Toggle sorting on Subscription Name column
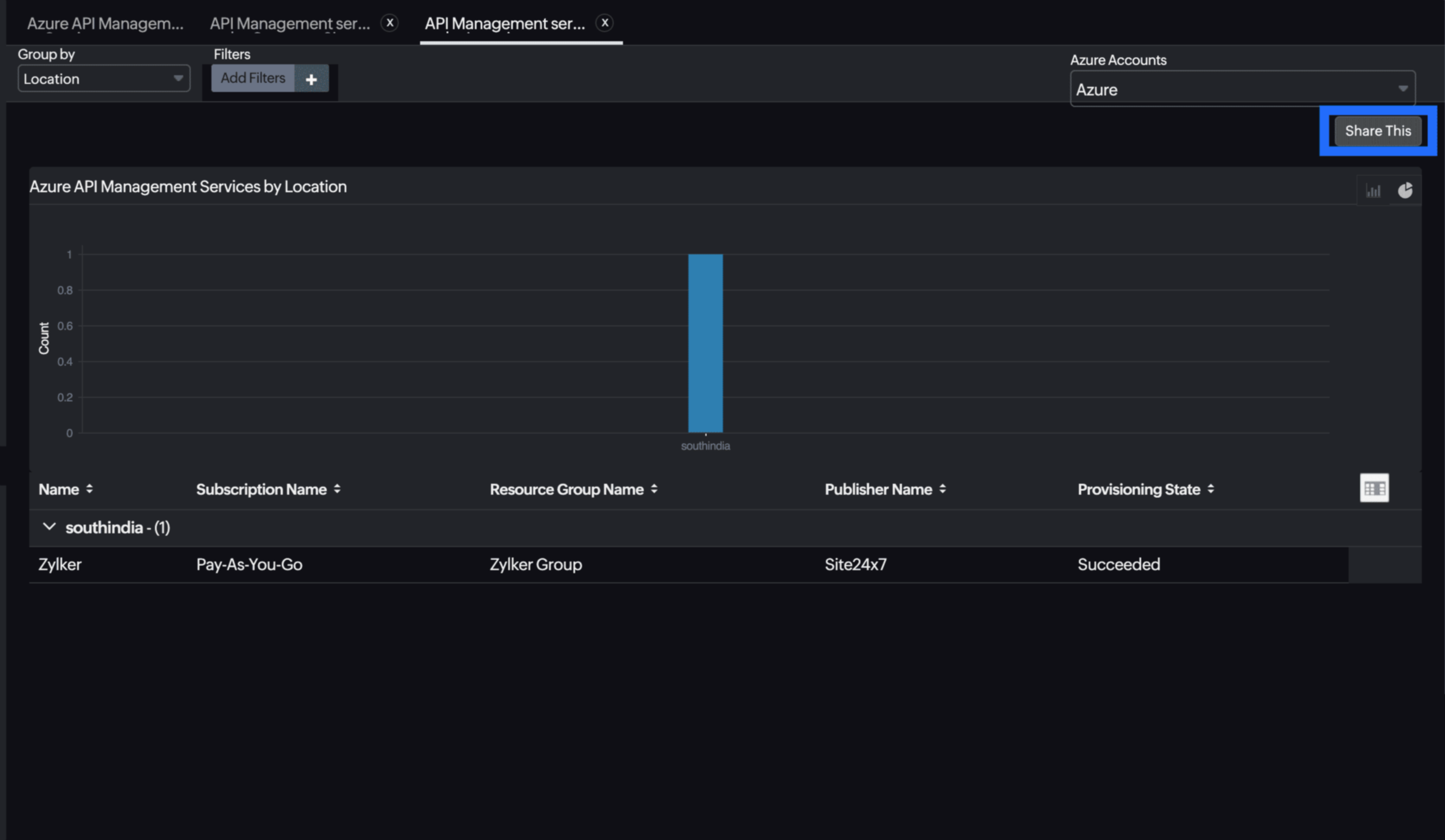 (x=337, y=489)
